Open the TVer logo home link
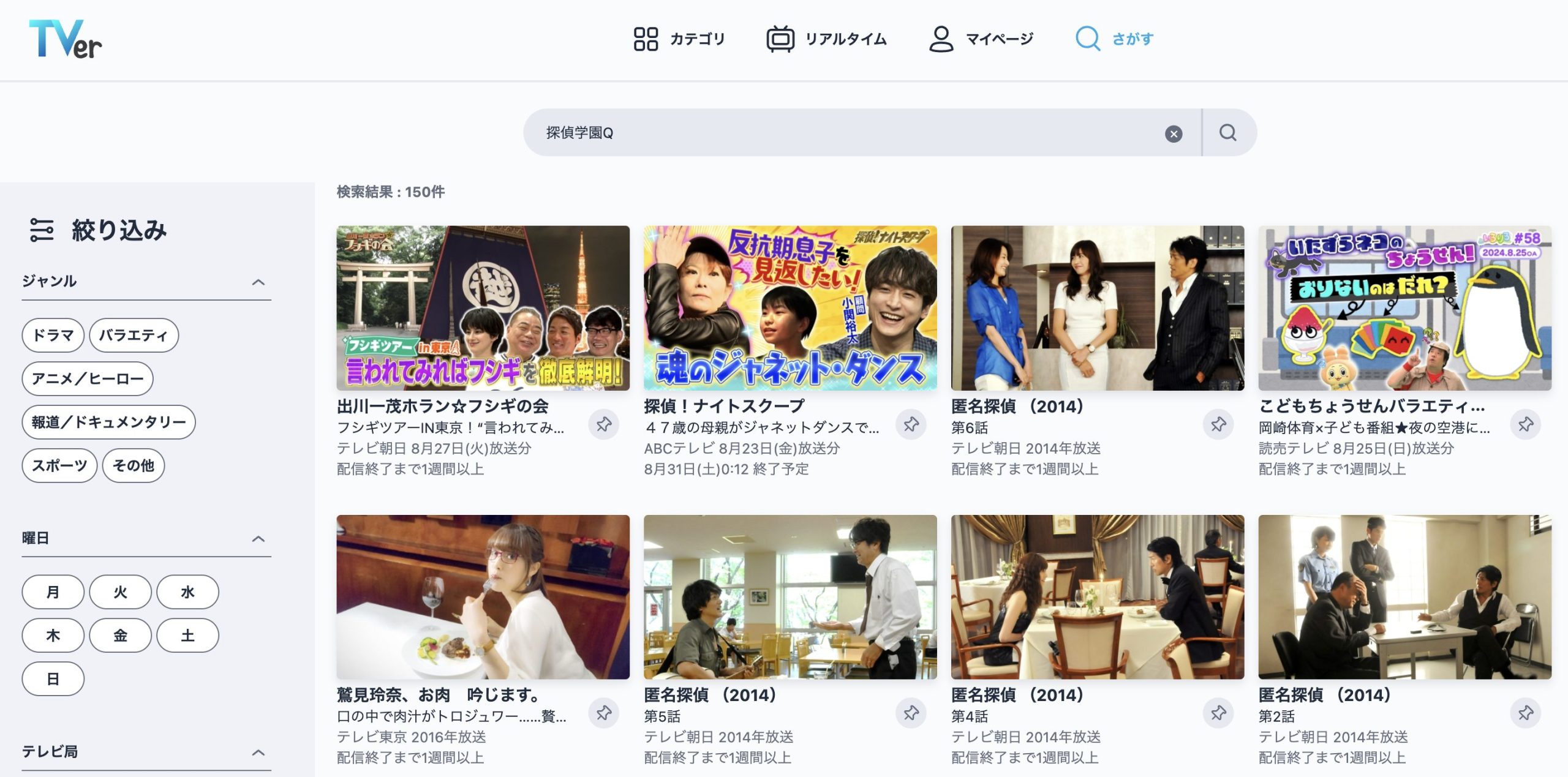Screen dimensions: 1568x777 65,39
